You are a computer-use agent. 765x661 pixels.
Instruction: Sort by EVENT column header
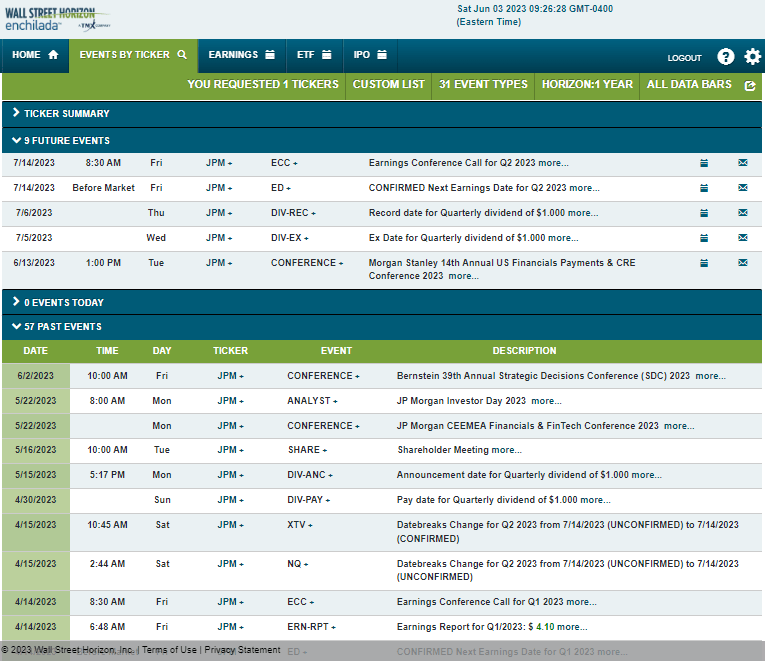[x=336, y=351]
